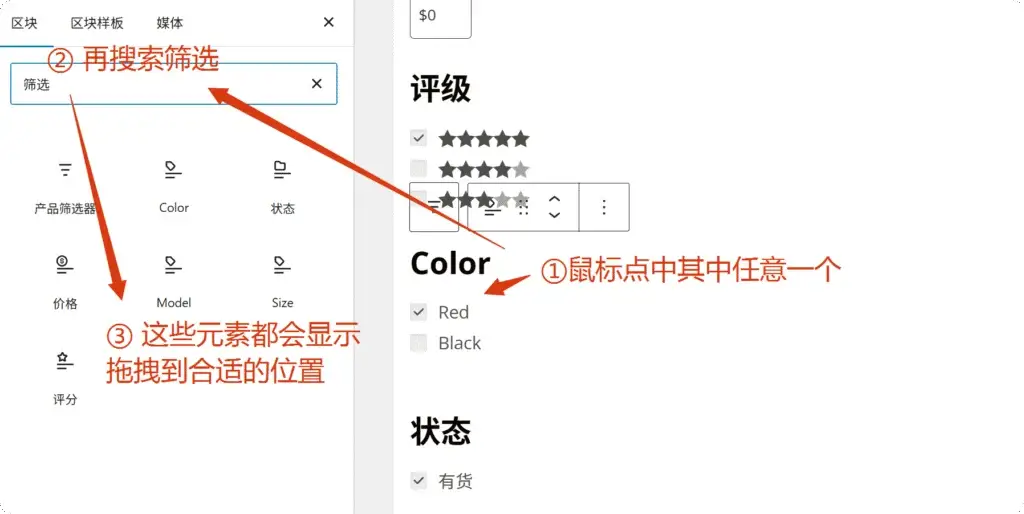Select the 评级 heading
The height and width of the screenshot is (514, 1024).
440,88
